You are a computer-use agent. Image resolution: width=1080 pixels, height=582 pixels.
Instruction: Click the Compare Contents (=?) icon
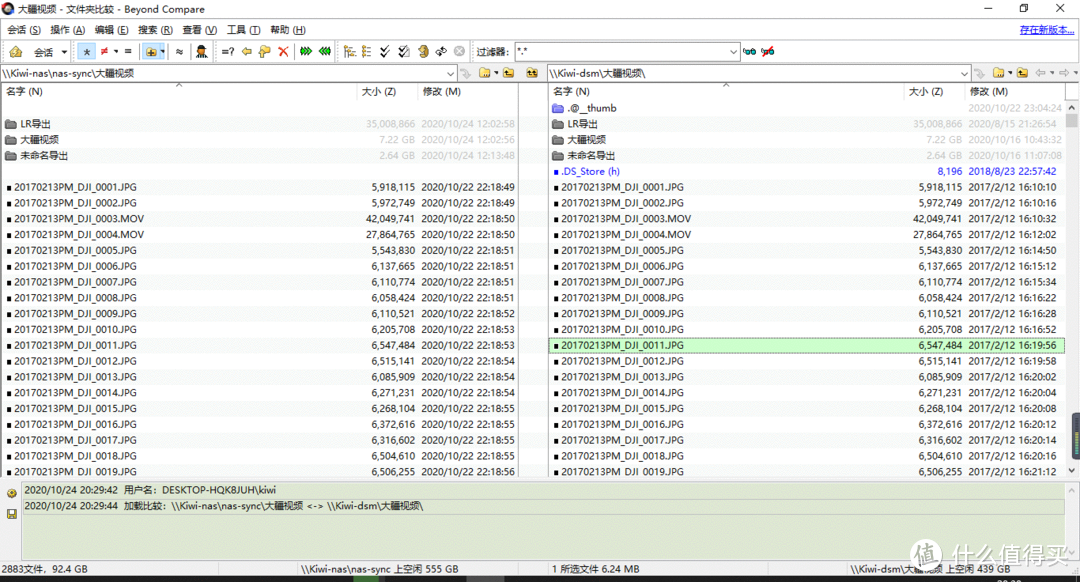point(228,52)
